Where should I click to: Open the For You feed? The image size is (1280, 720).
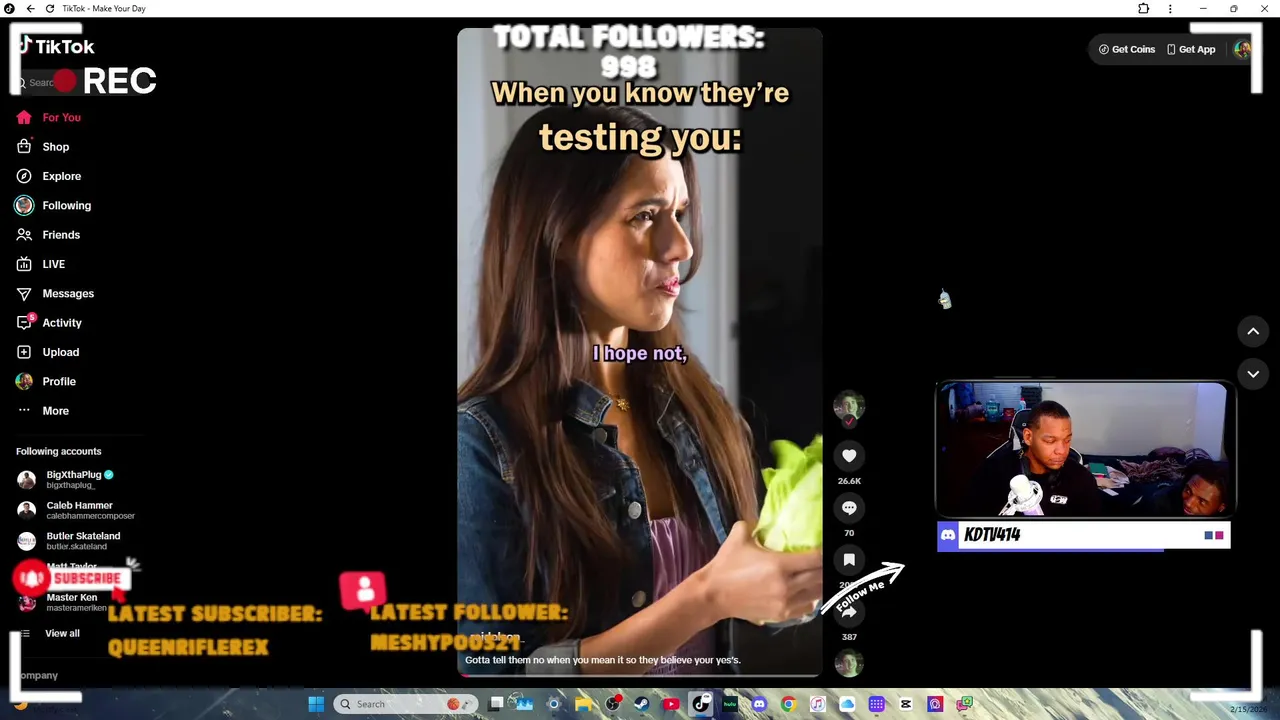(x=61, y=117)
